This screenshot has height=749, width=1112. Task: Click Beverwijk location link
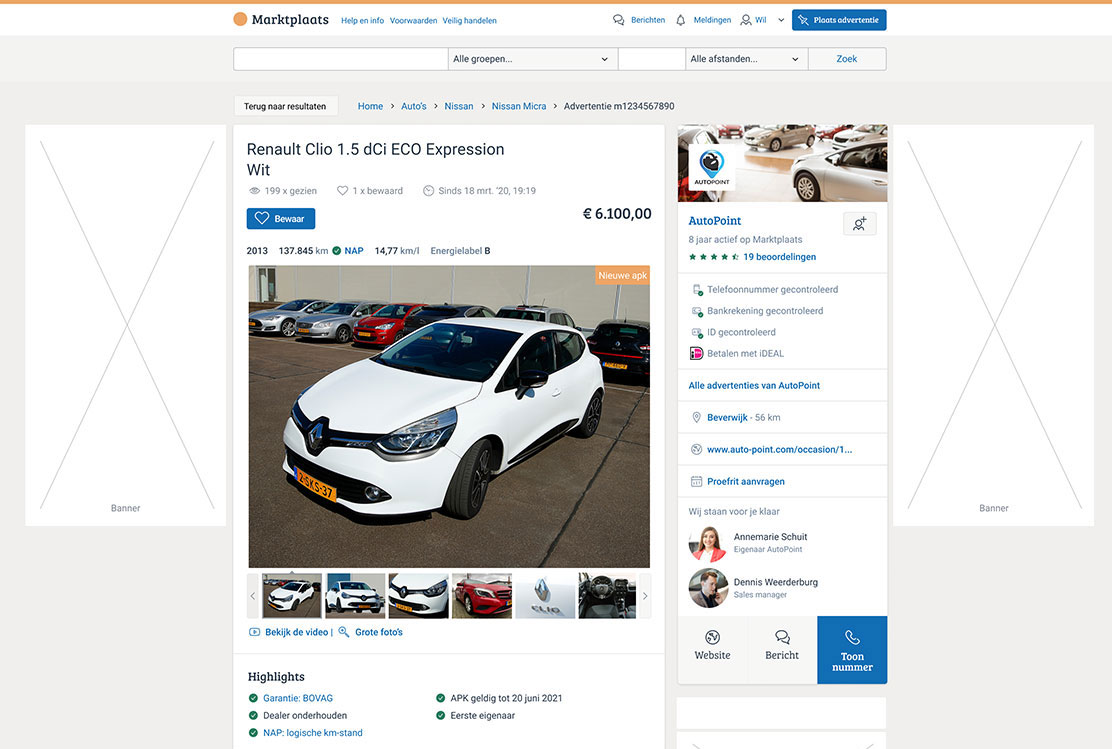coord(727,418)
